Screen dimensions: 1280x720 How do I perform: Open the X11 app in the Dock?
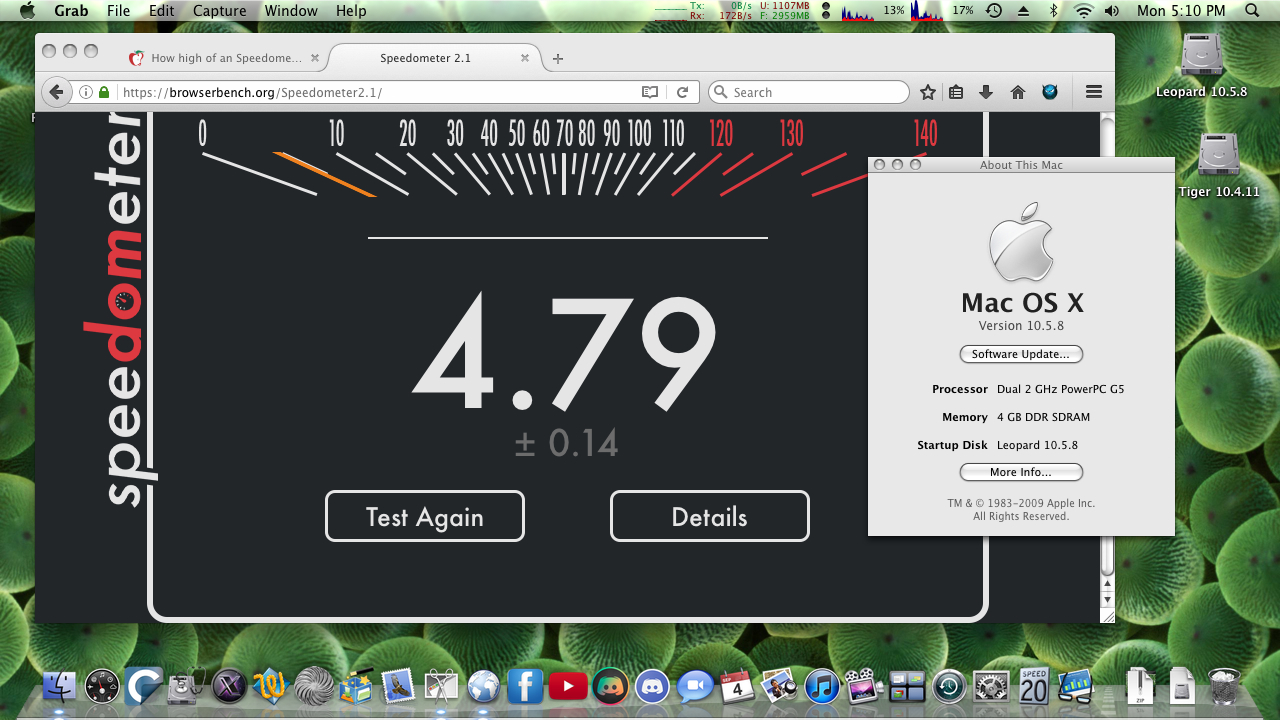point(230,686)
